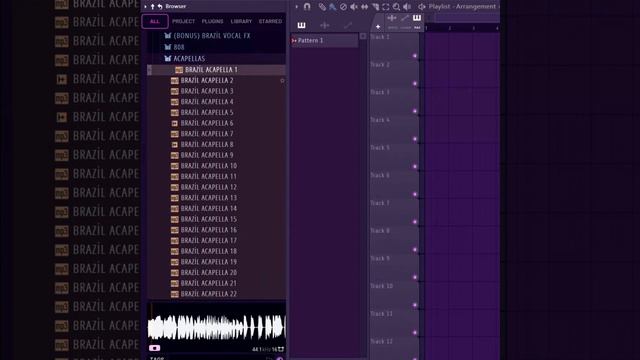
Task: Click the Browser refresh/undo arrow icon
Action: tap(160, 7)
